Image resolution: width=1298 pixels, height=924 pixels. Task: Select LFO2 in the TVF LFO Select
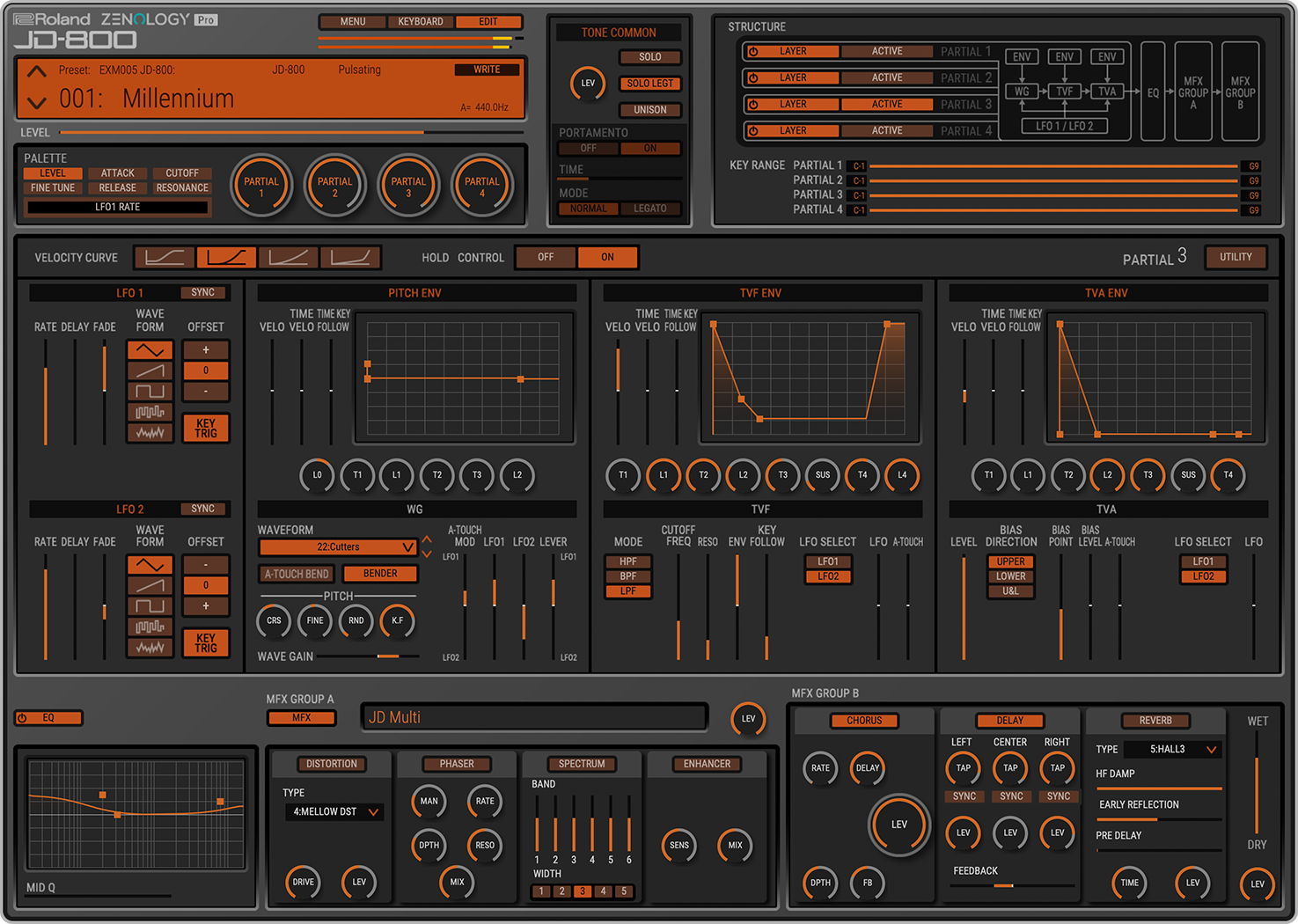(826, 576)
